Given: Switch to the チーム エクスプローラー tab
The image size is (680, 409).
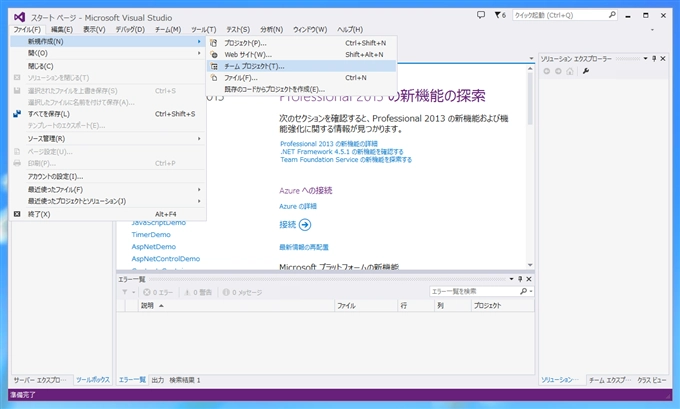Looking at the screenshot, I should (x=609, y=380).
